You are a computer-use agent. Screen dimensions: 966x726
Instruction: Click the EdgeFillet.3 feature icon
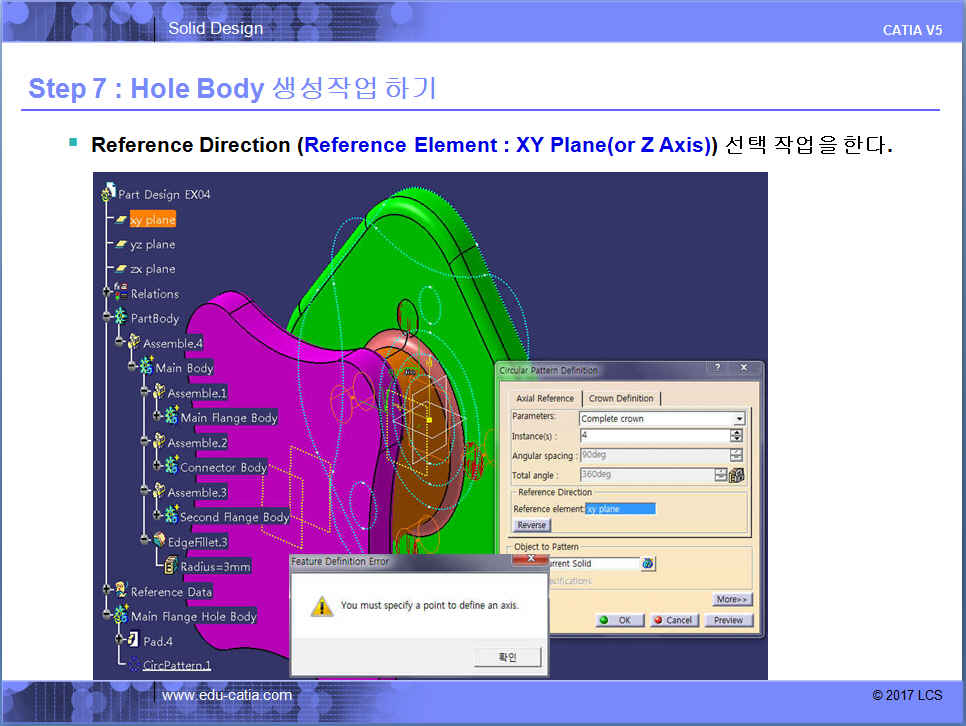(158, 541)
